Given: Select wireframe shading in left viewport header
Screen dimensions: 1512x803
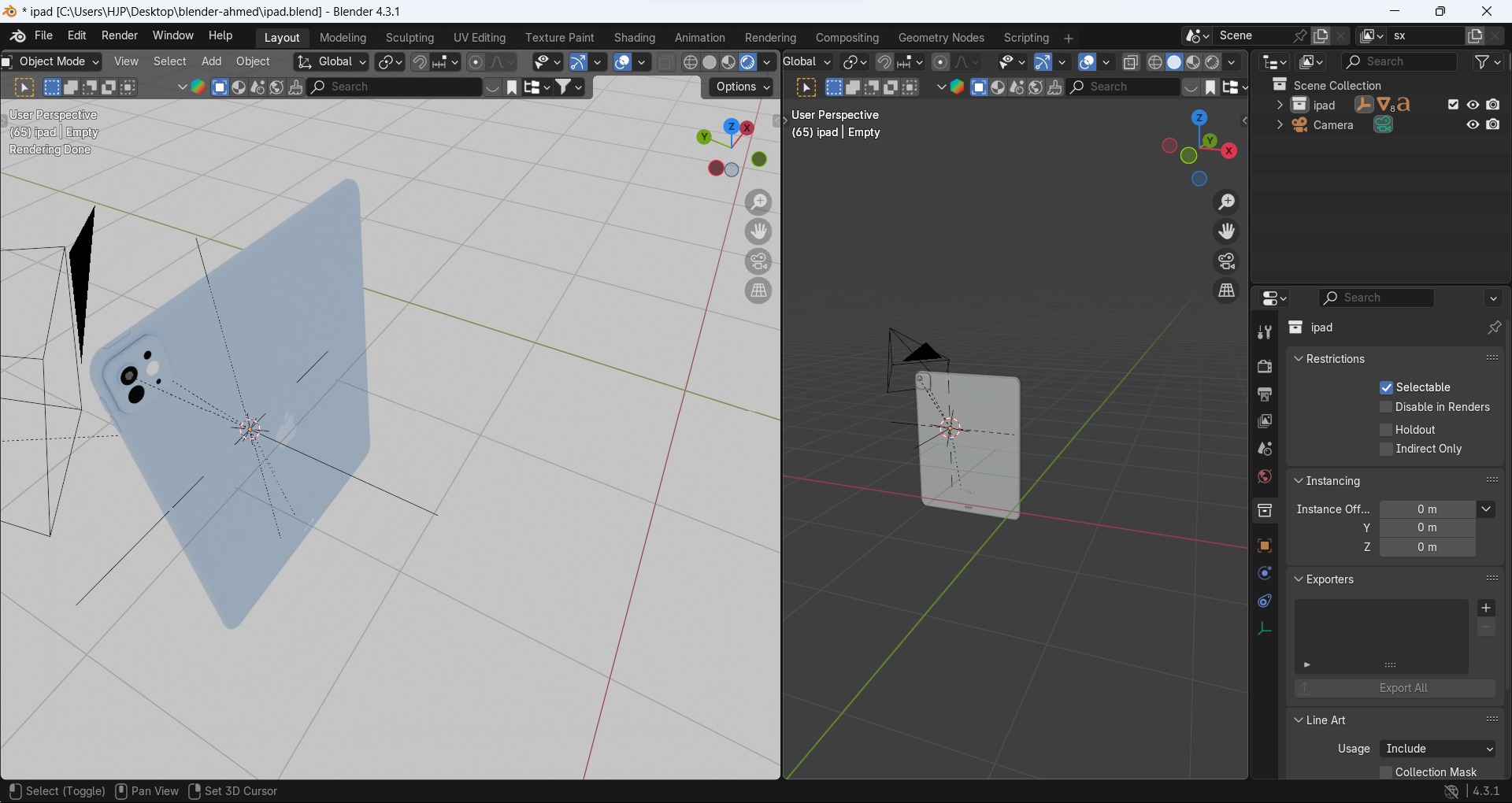Looking at the screenshot, I should (691, 62).
